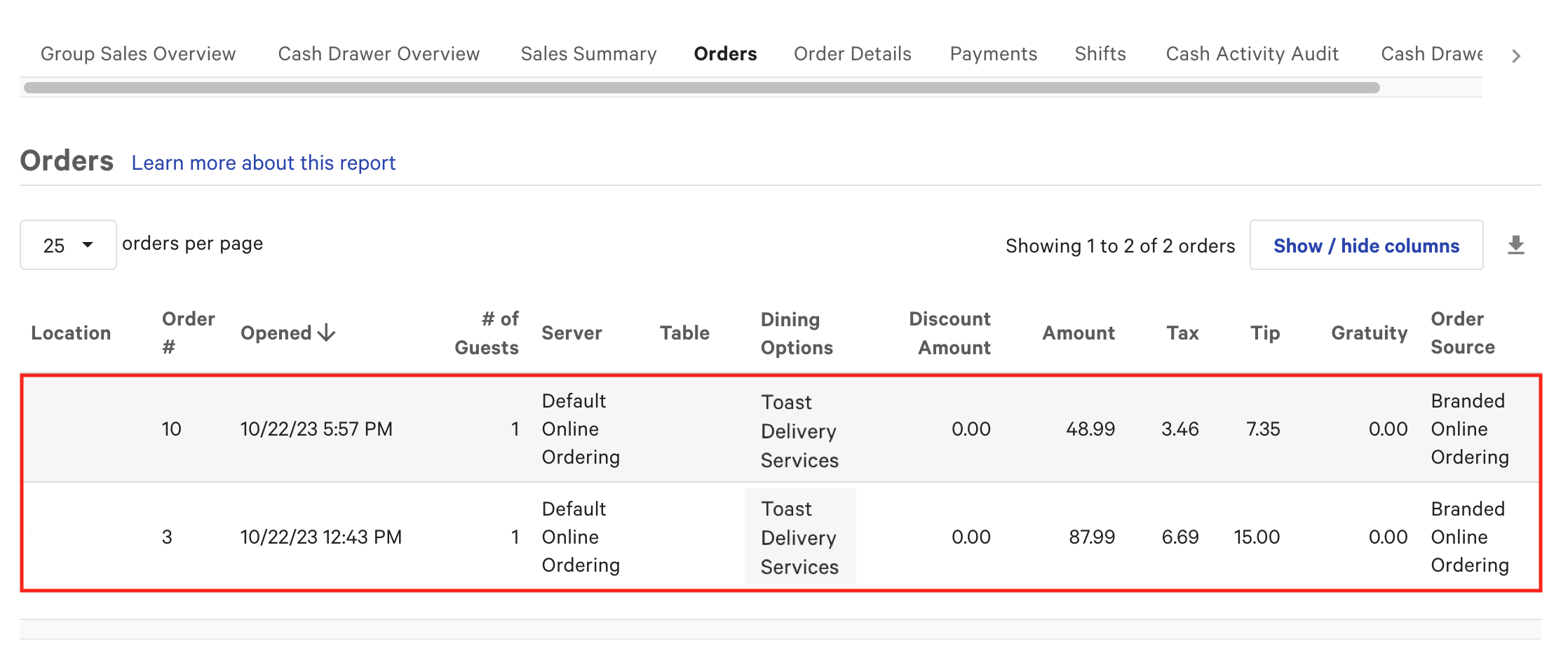Switch to the Orders tab
The image size is (1568, 672).
(725, 53)
